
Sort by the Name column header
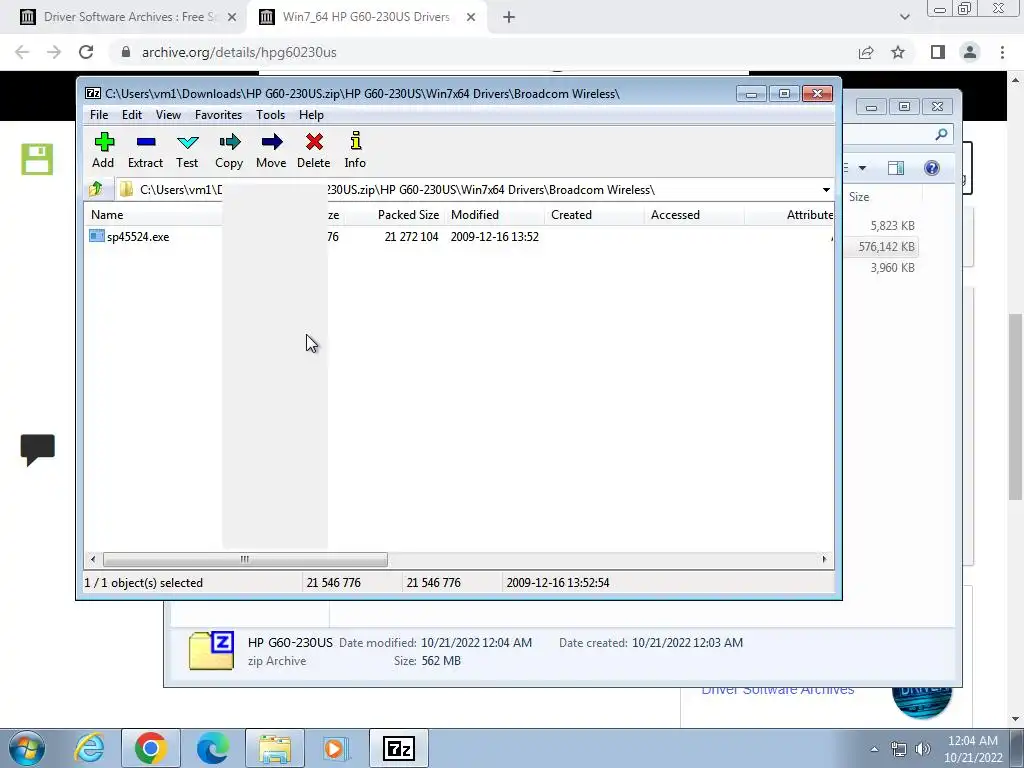pyautogui.click(x=107, y=215)
